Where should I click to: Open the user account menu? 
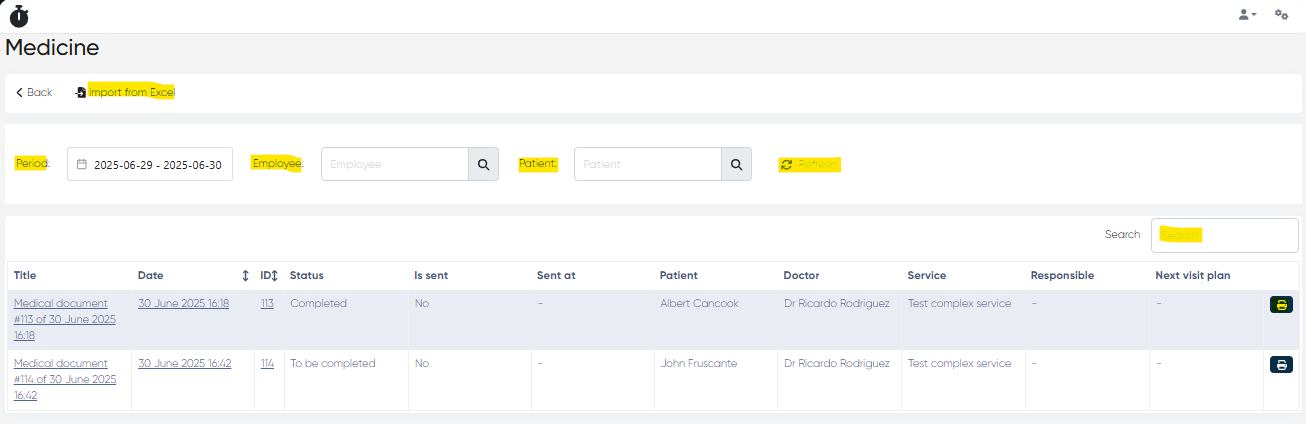point(1246,15)
